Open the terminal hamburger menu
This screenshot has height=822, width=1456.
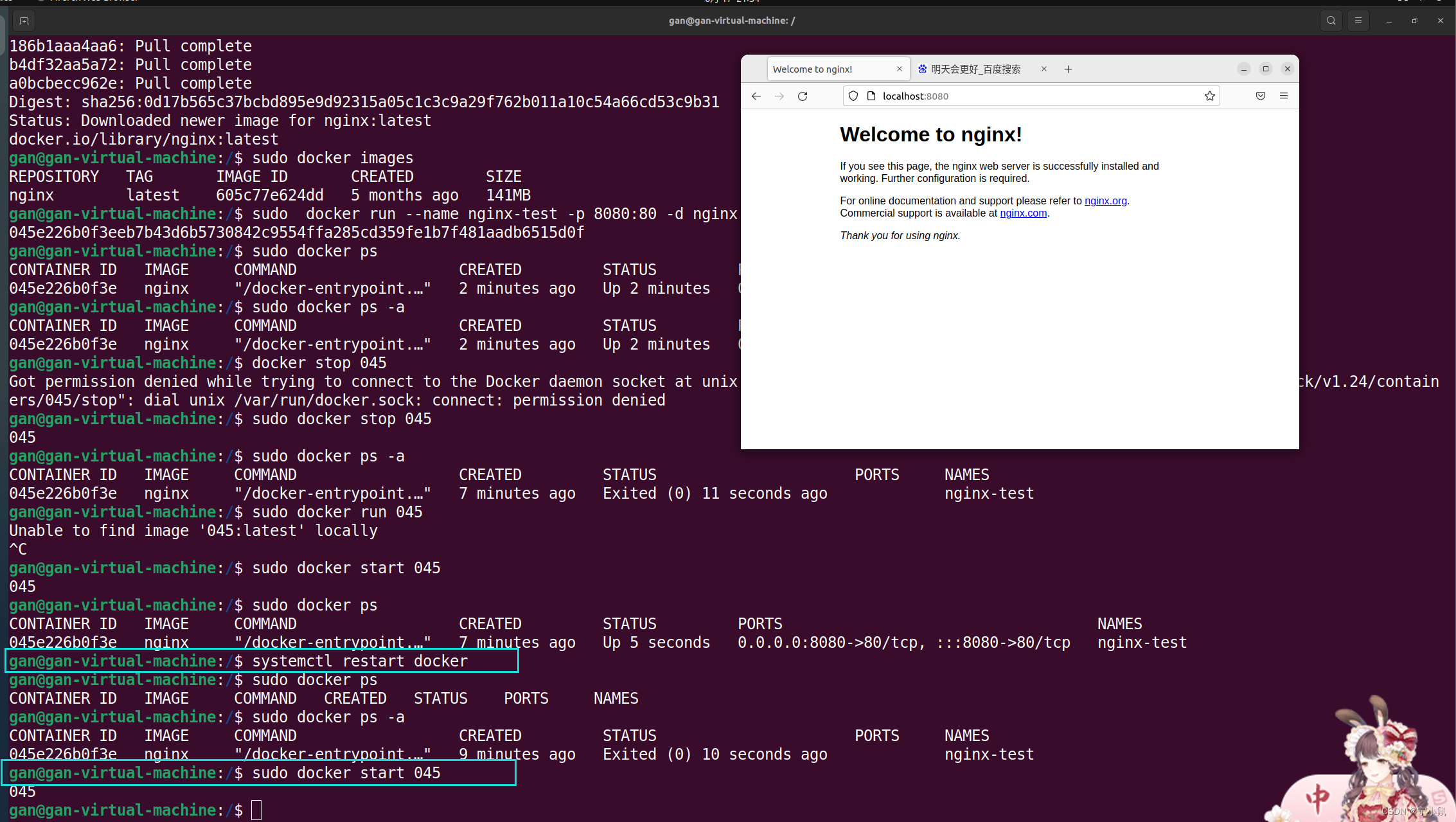[1358, 21]
